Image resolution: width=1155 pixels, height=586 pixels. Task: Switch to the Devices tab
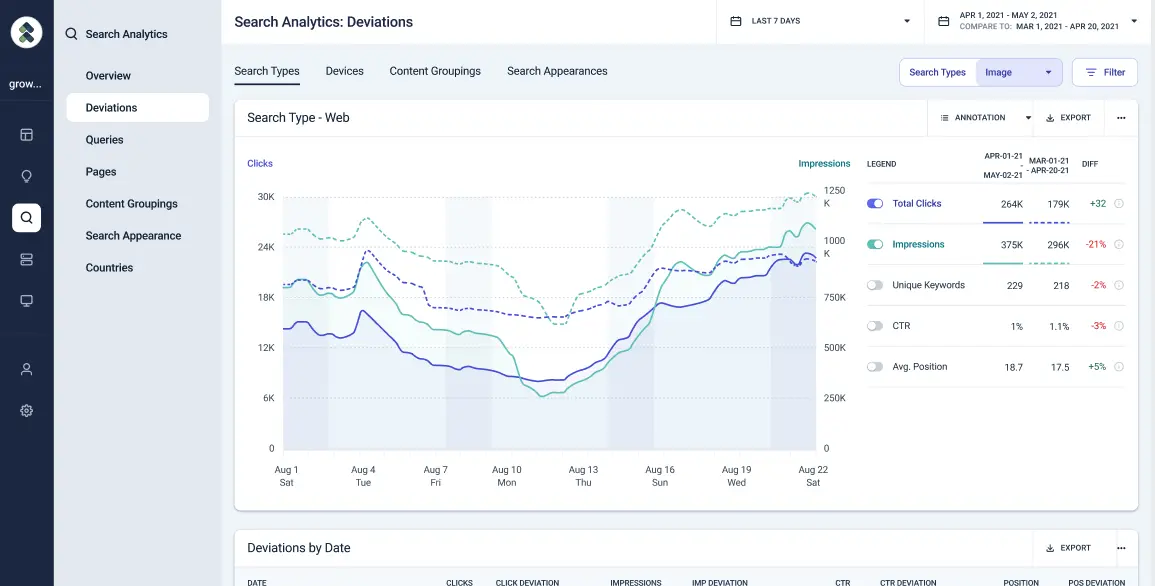coord(344,71)
